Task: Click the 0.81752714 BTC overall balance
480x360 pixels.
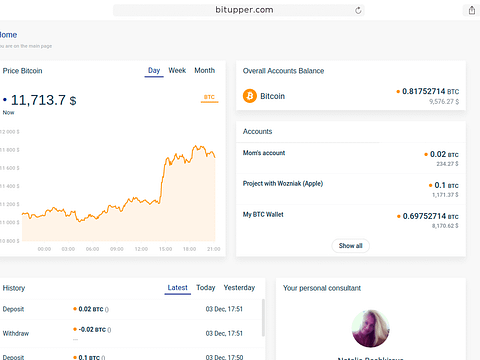Action: coord(428,91)
